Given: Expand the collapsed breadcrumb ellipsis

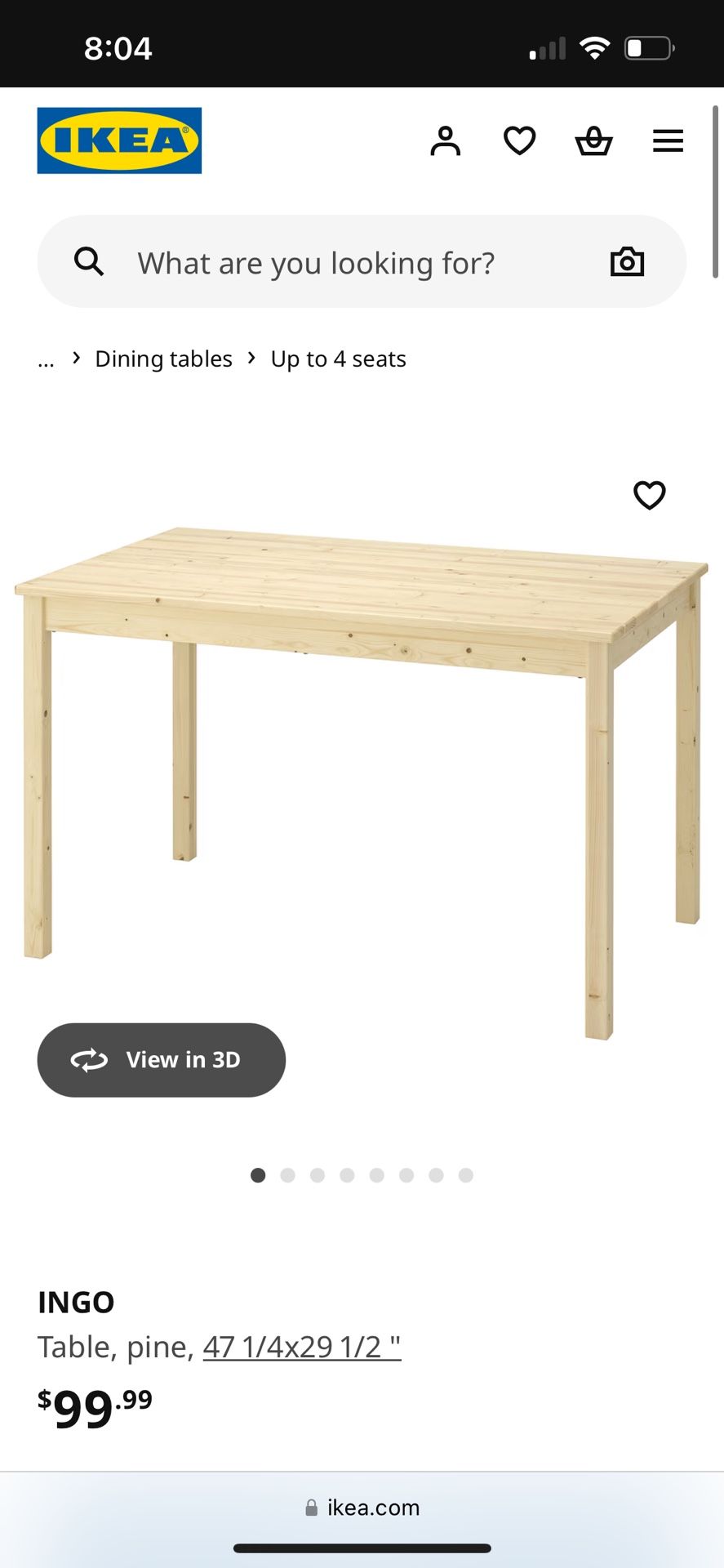Looking at the screenshot, I should click(46, 360).
